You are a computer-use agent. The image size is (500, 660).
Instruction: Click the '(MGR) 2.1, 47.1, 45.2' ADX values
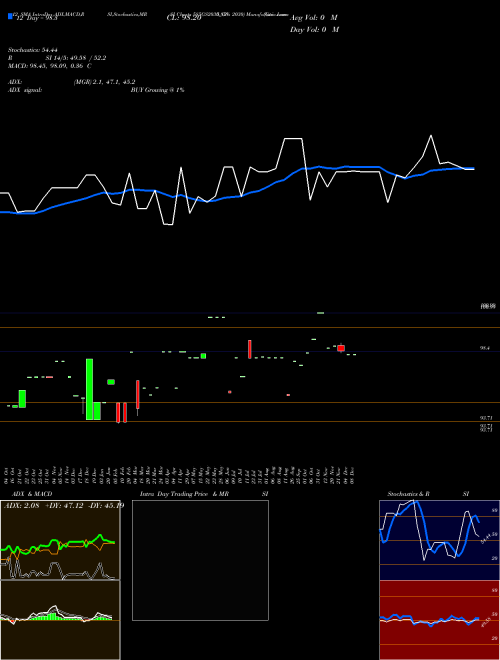click(104, 82)
